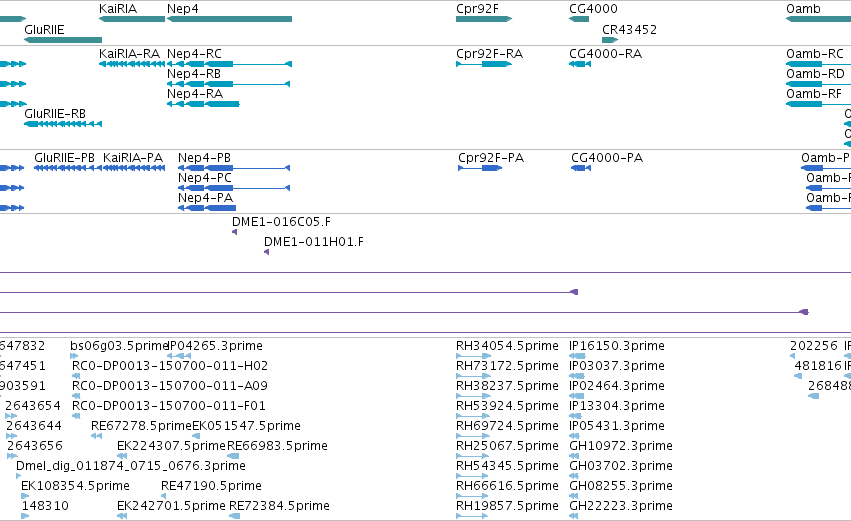Select the bs06g03.5prime EST
Viewport: 851px width, 521px height.
click(x=74, y=356)
